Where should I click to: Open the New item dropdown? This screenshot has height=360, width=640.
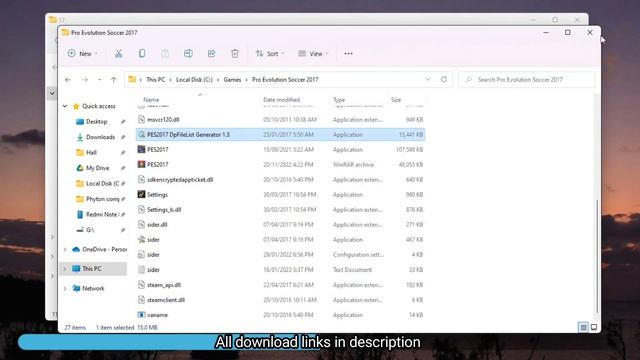click(x=83, y=53)
